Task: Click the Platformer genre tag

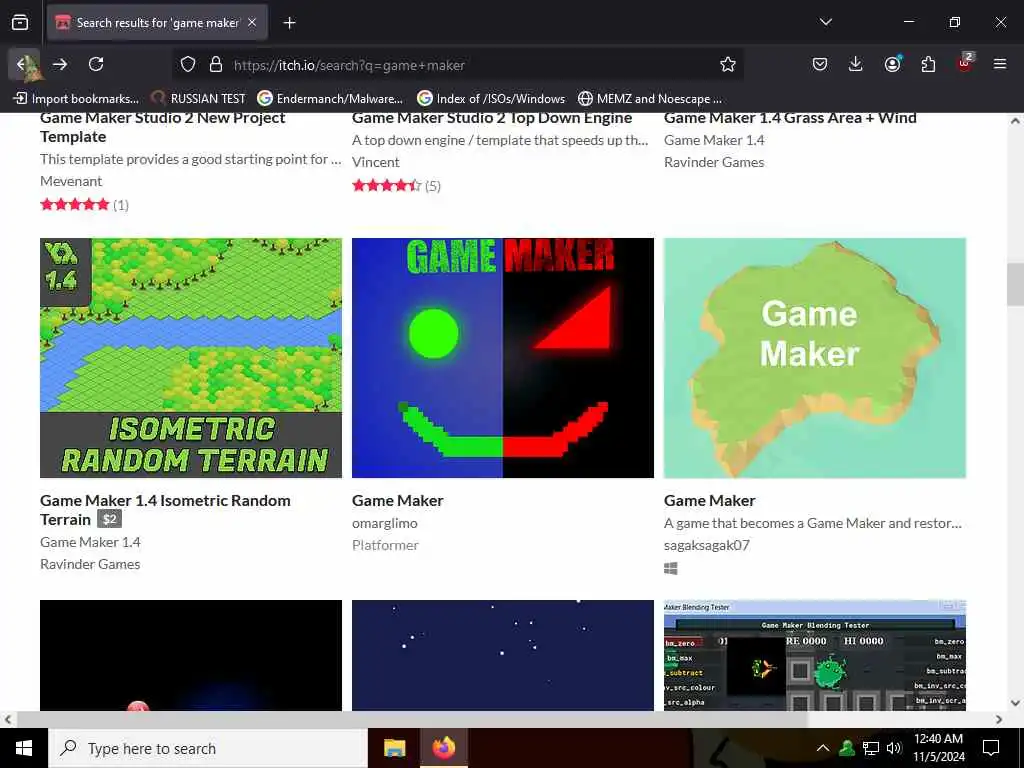Action: pos(385,545)
